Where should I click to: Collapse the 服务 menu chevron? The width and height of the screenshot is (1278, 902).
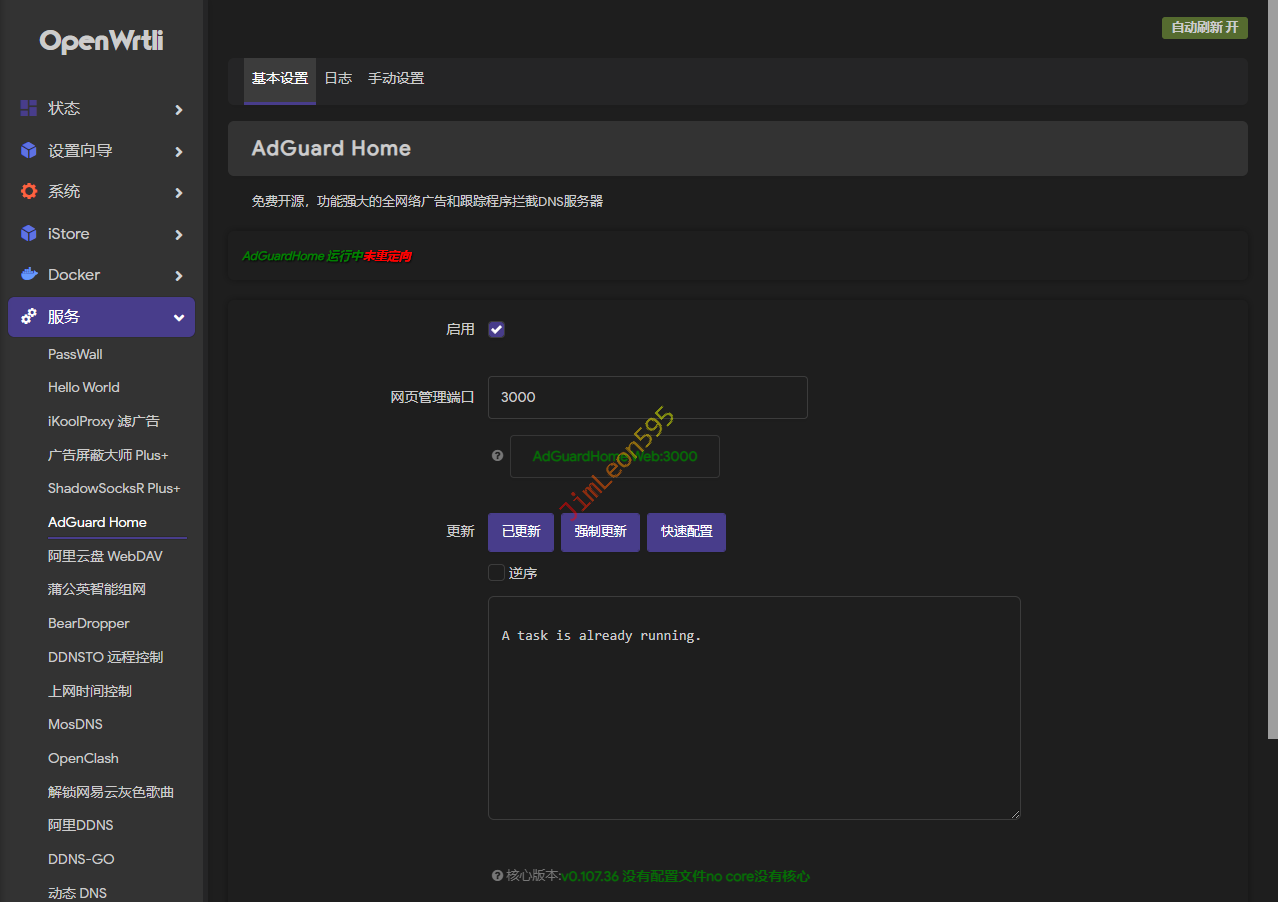click(x=179, y=317)
